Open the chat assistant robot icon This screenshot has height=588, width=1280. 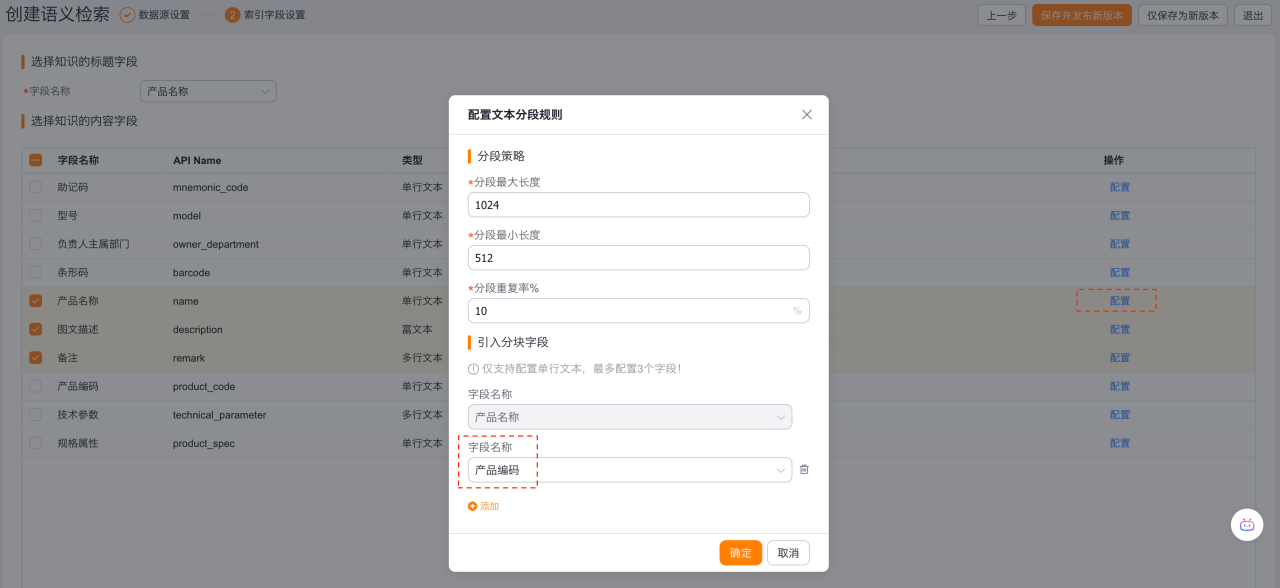tap(1247, 525)
